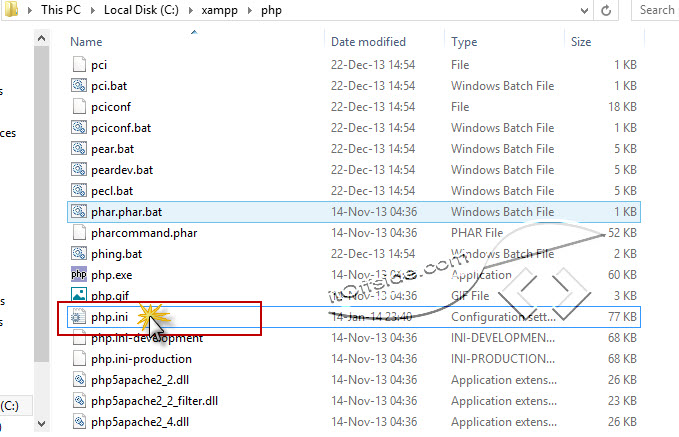The height and width of the screenshot is (437, 679).
Task: Click the php breadcrumb segment
Action: point(272,10)
